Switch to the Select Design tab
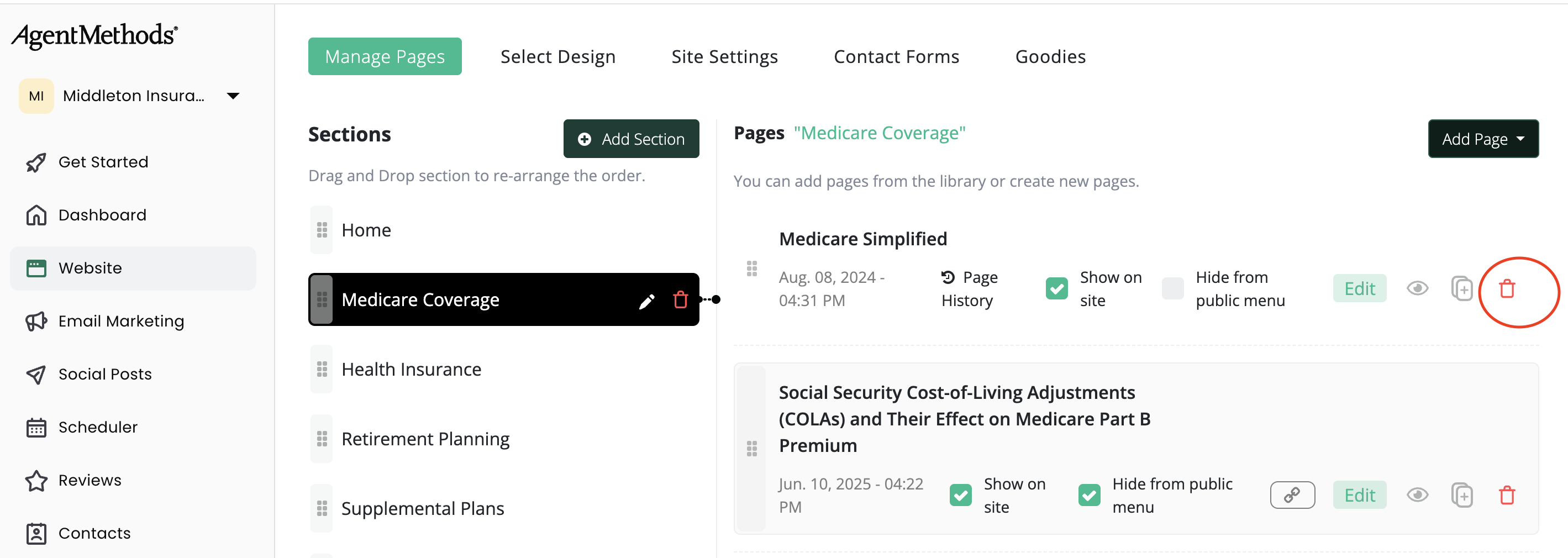This screenshot has width=1568, height=558. pos(557,56)
